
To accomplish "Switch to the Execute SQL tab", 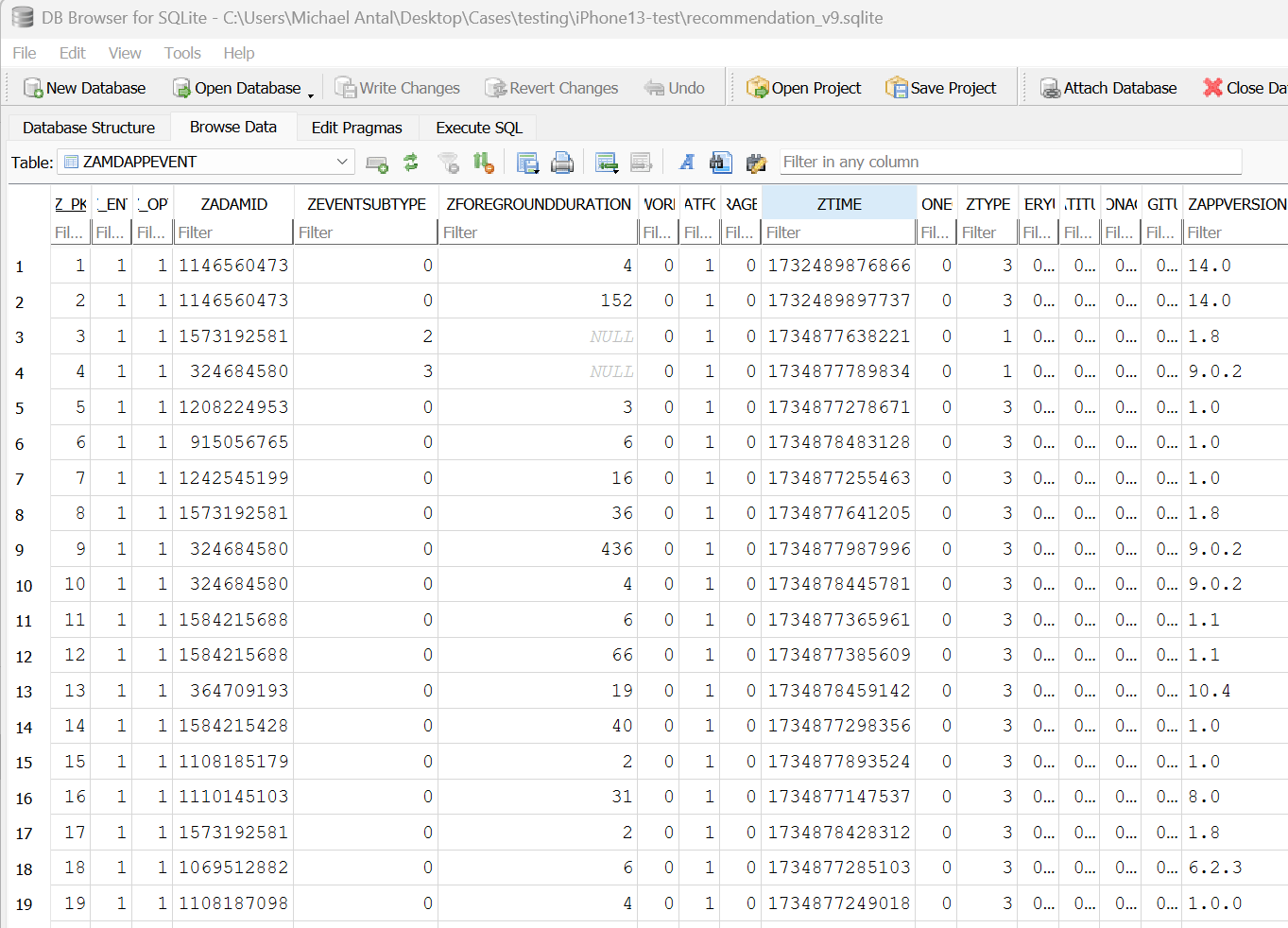I will pos(478,128).
